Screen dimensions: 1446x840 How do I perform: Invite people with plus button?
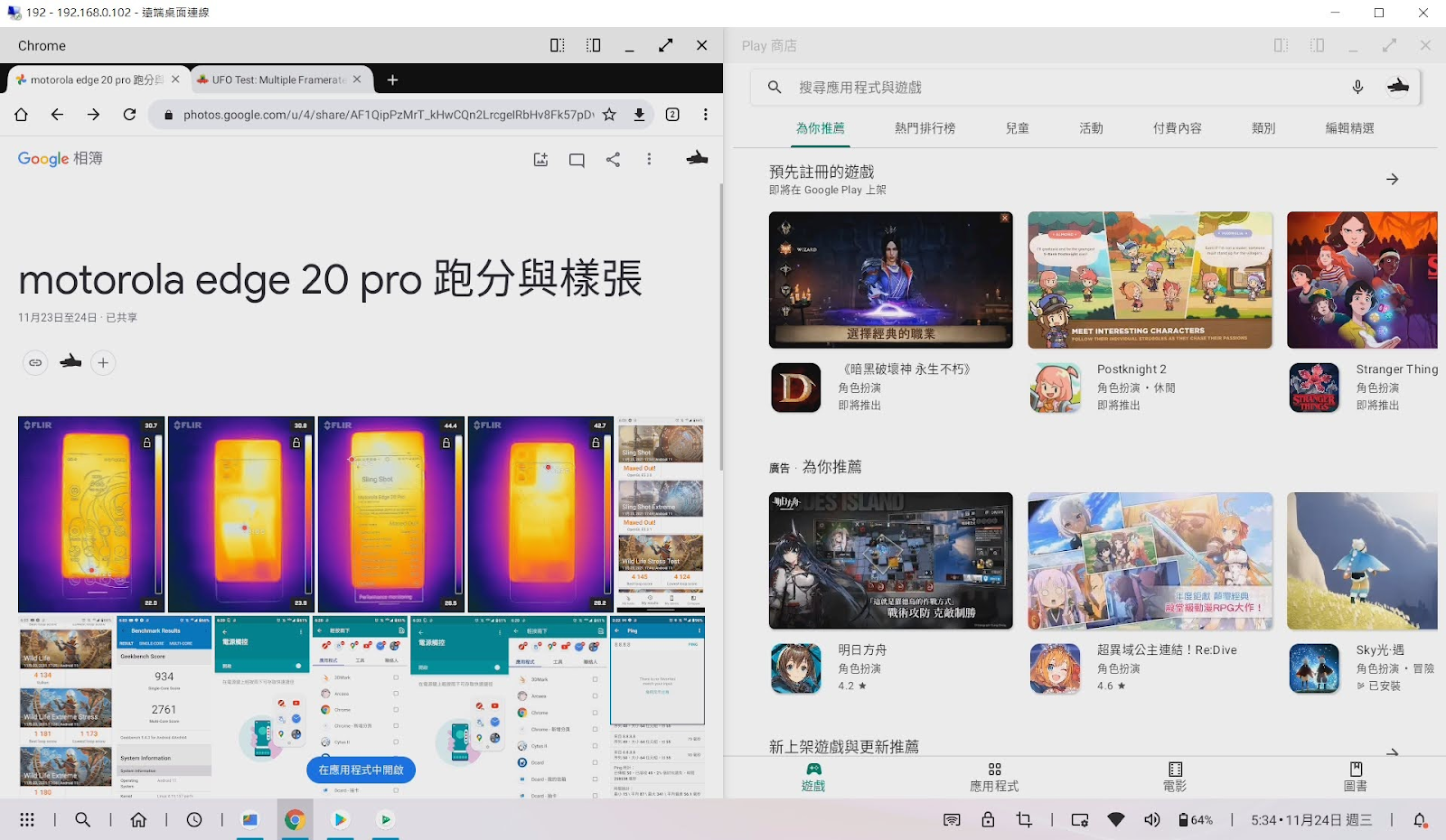tap(103, 362)
